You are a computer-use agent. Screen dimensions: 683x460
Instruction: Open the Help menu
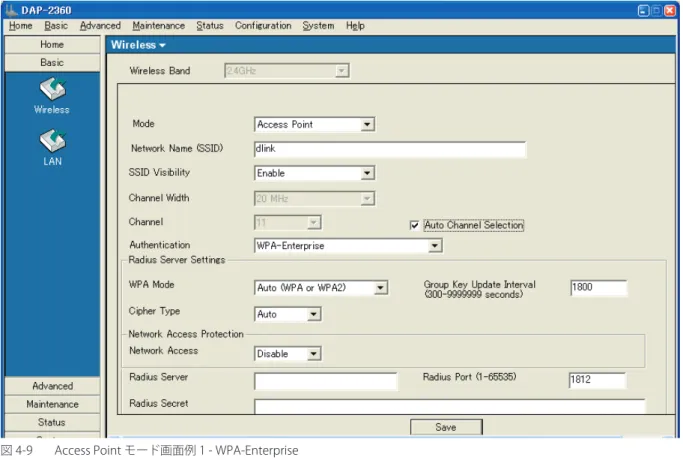click(355, 26)
